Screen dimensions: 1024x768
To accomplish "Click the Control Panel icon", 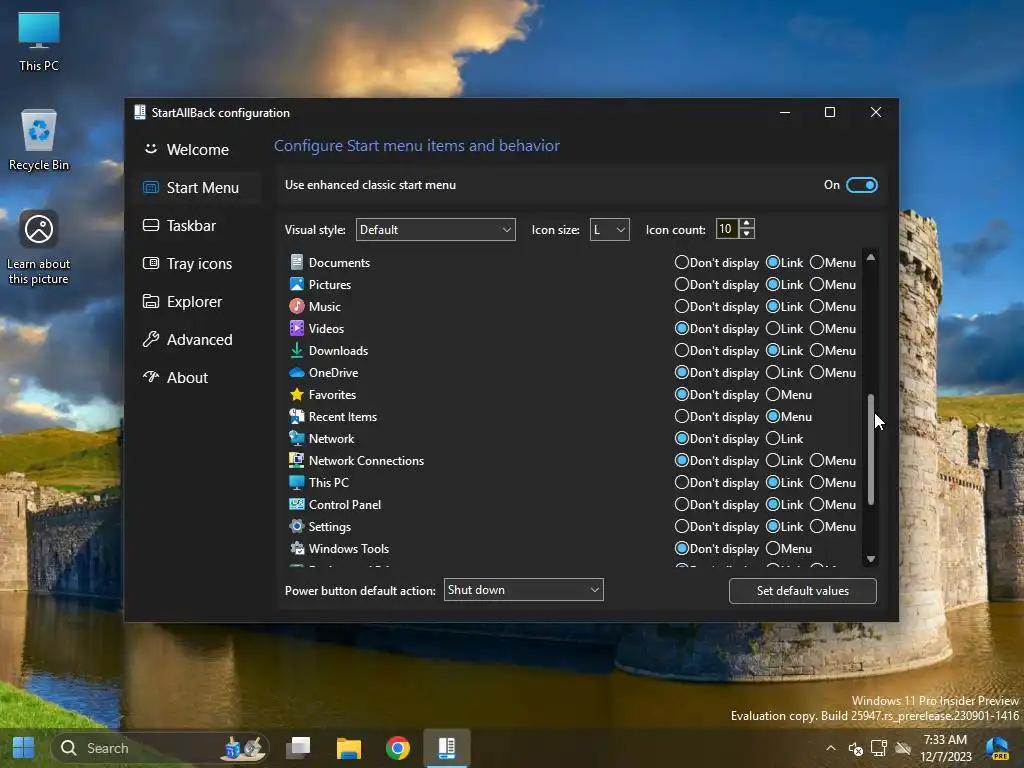I will point(296,505).
